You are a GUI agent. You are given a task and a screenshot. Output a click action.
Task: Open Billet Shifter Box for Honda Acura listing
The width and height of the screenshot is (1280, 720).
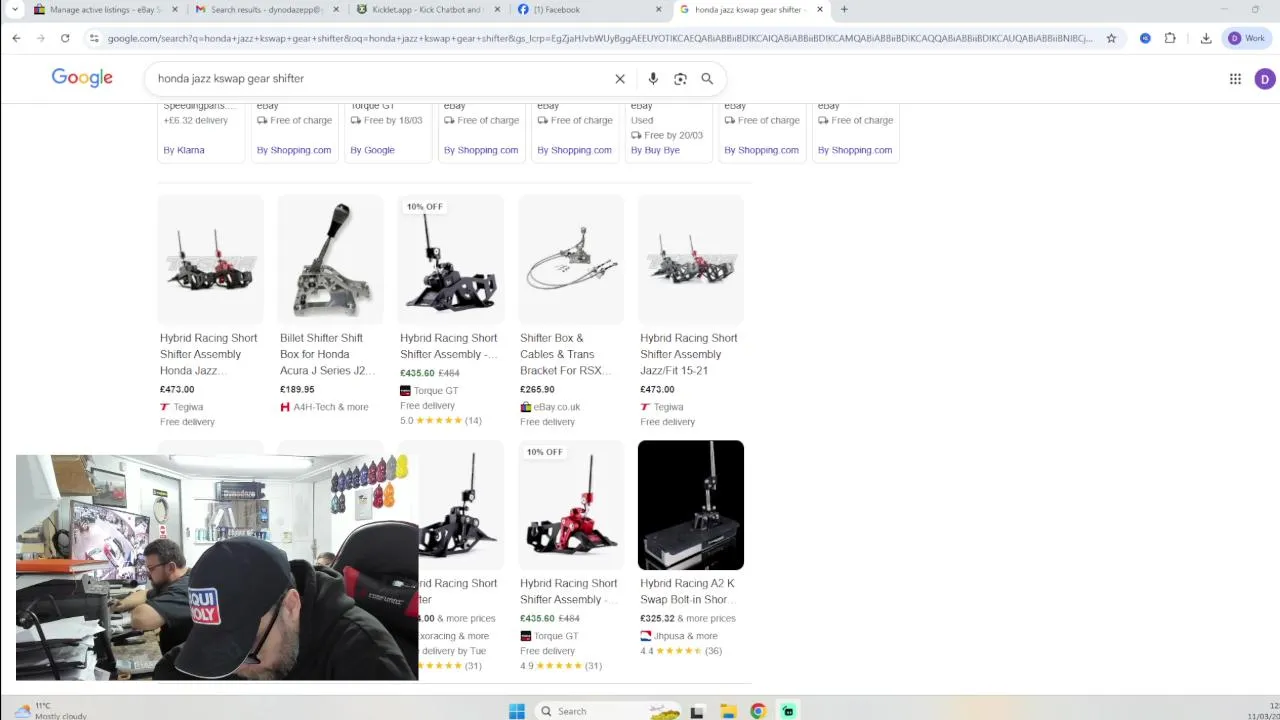(327, 354)
